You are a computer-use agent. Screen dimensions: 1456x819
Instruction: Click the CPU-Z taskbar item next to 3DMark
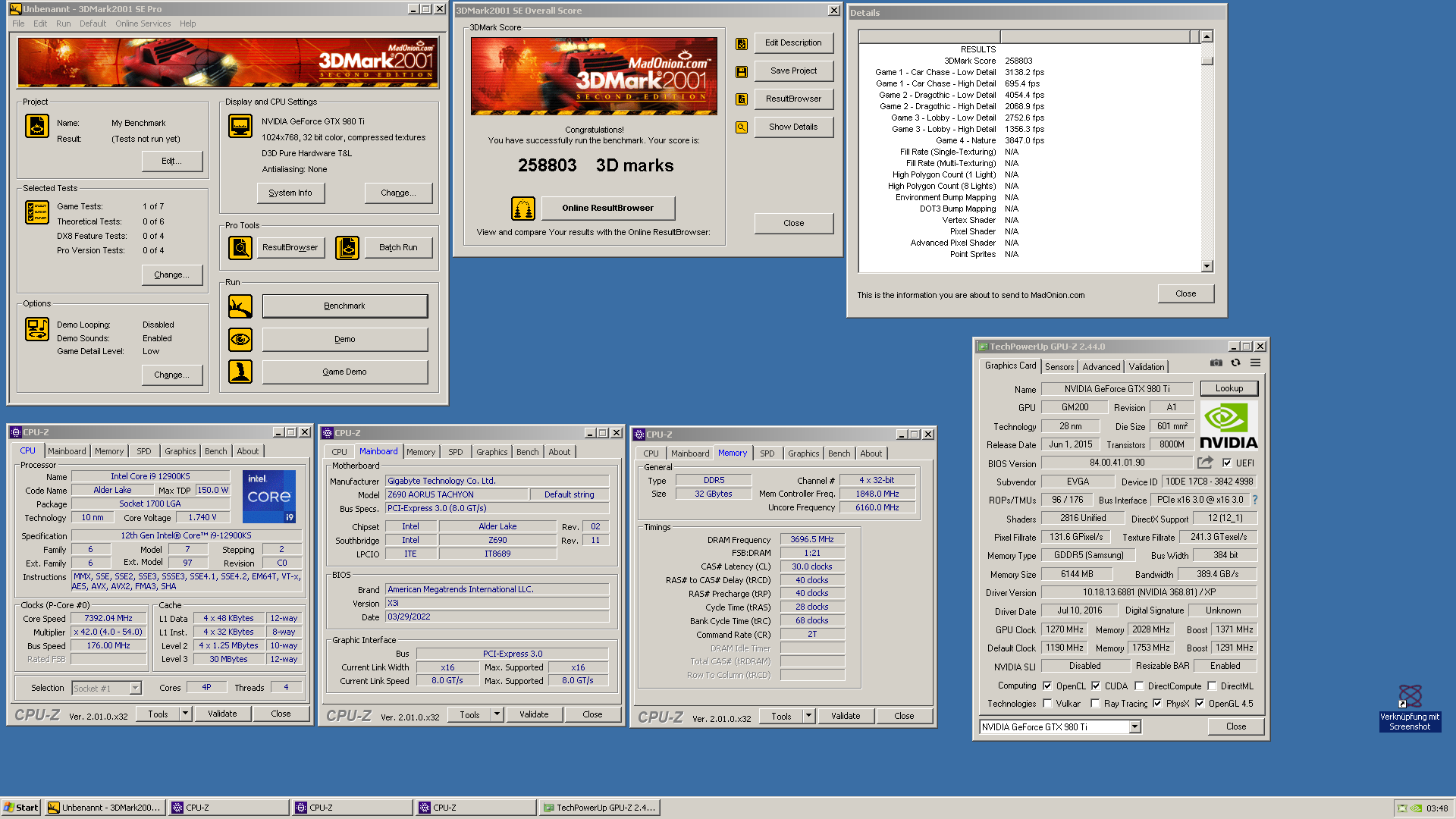point(229,808)
